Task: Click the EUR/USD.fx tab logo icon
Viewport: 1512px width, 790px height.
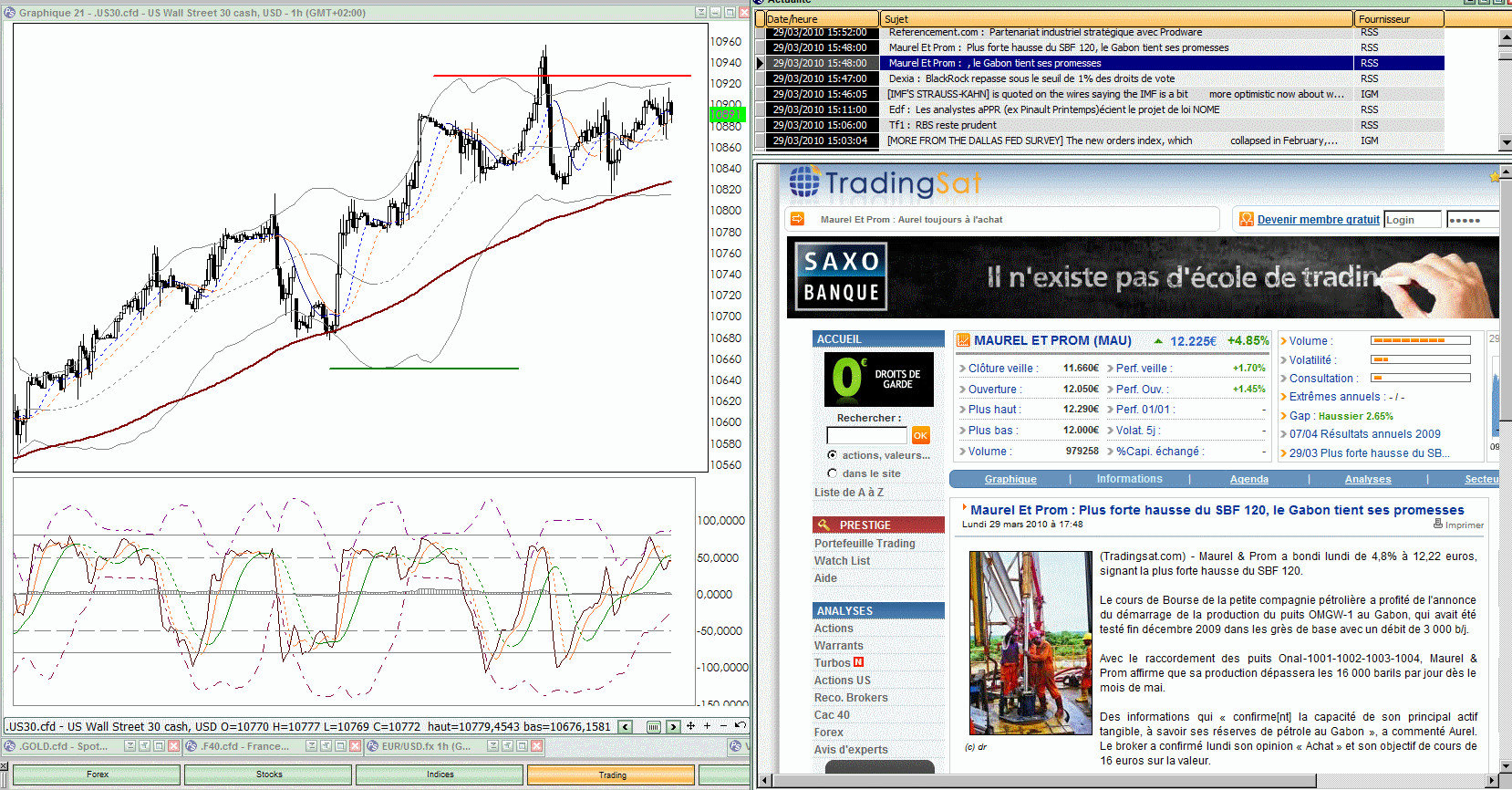Action: click(373, 746)
